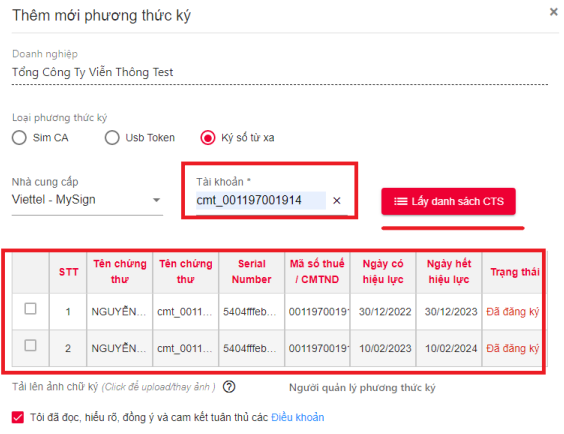Choose the Ký số từ xa option

click(x=208, y=138)
